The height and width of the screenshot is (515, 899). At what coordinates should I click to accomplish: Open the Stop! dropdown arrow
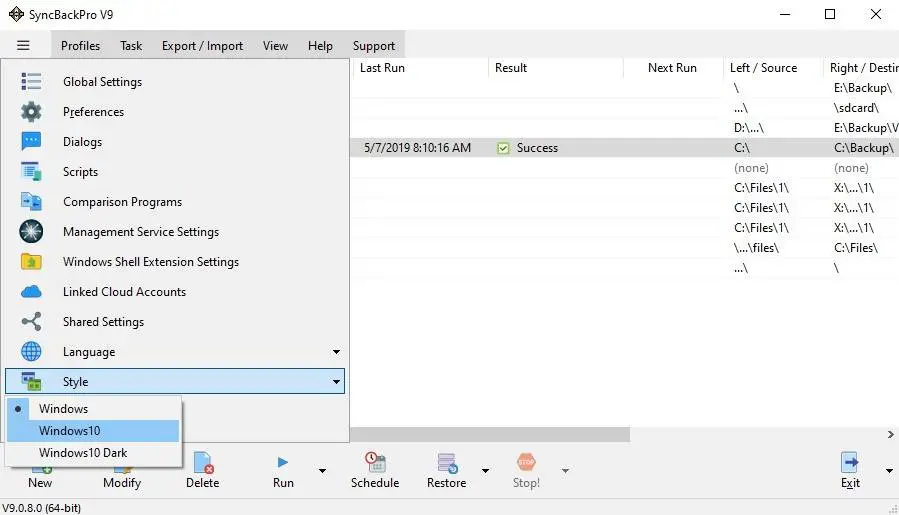click(x=565, y=471)
